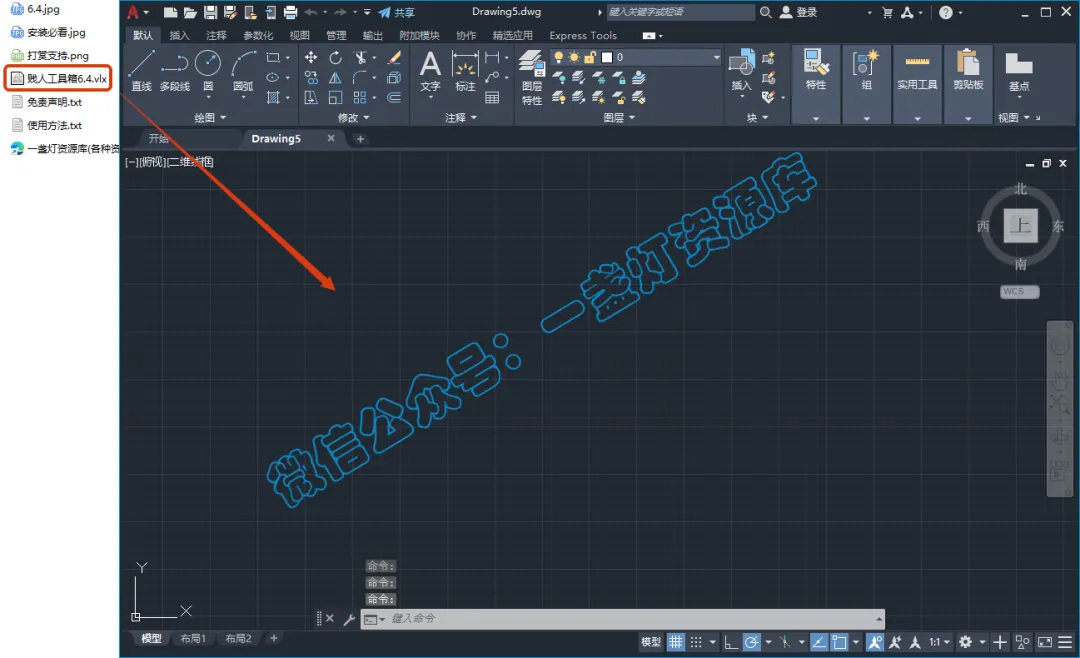Image resolution: width=1080 pixels, height=658 pixels.
Task: Toggle clean screen icon in status bar
Action: coord(1045,642)
